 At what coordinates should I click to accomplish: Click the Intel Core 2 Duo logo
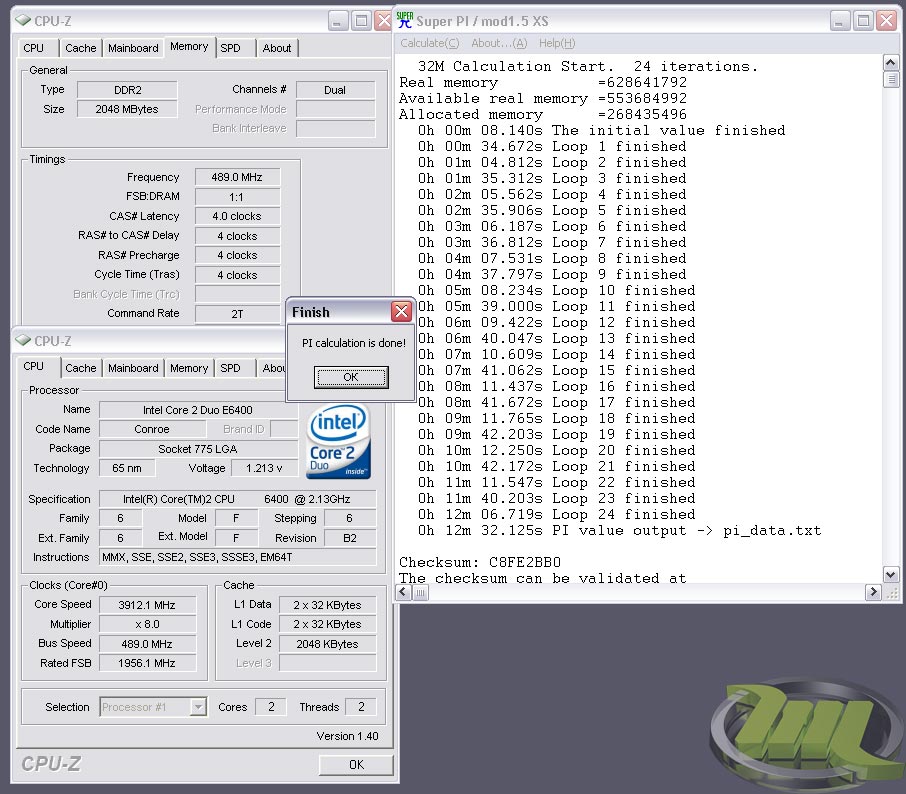[x=339, y=442]
